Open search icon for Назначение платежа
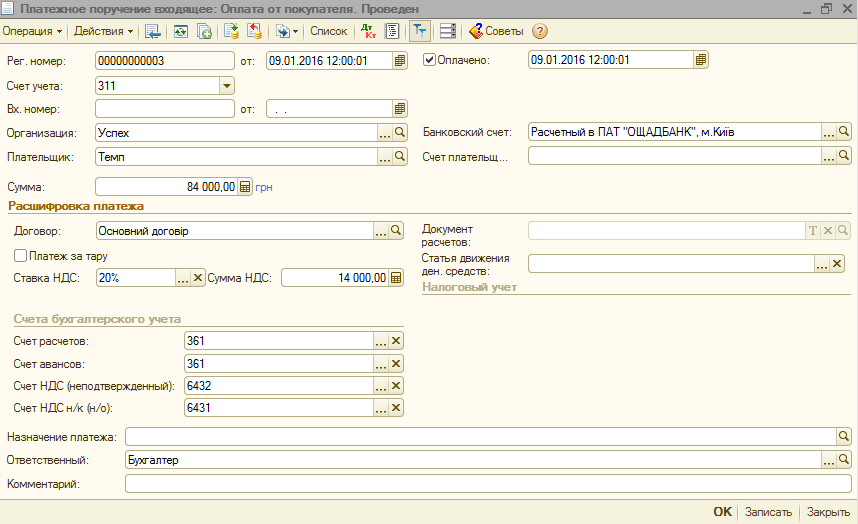The height and width of the screenshot is (524, 858). [x=844, y=437]
